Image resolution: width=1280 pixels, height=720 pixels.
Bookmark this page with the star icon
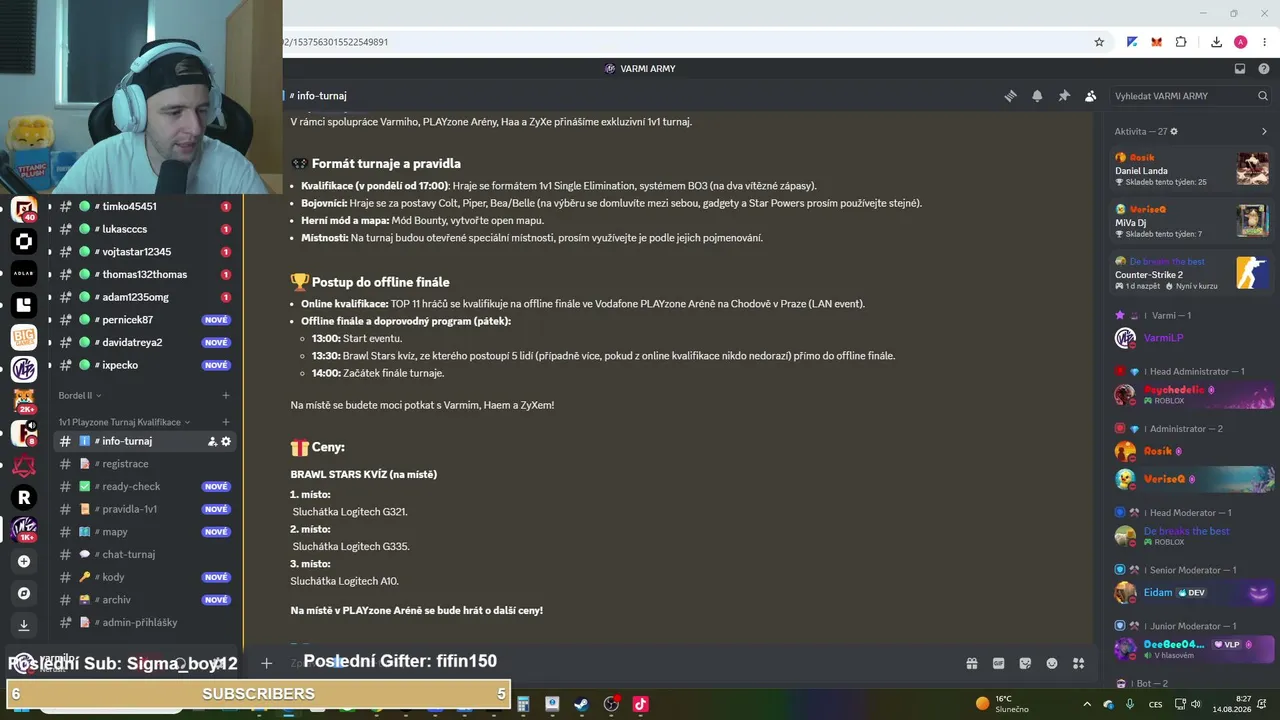pyautogui.click(x=1099, y=42)
